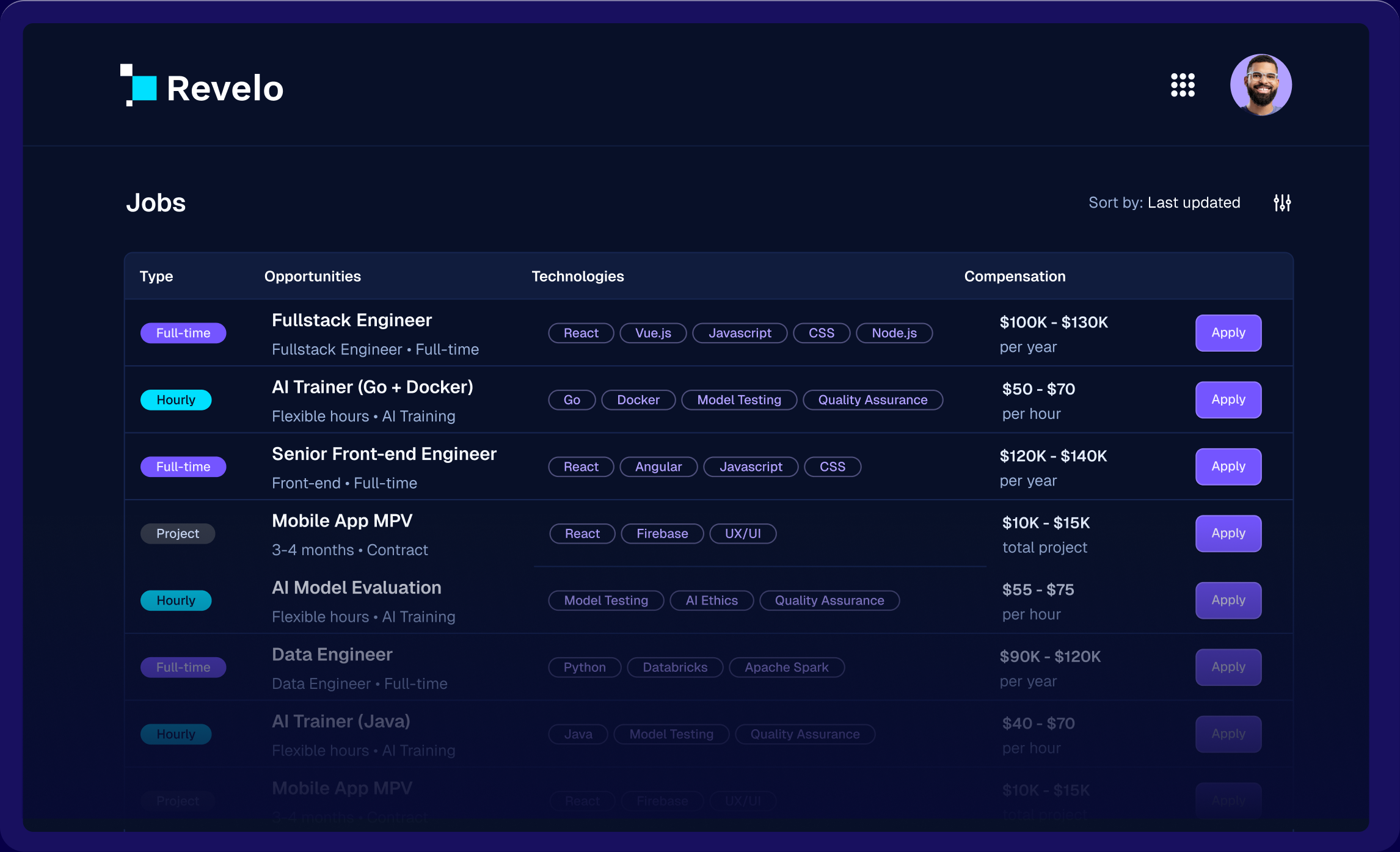
Task: Apply to the AI Trainer (Go + Docker) job
Action: point(1228,399)
